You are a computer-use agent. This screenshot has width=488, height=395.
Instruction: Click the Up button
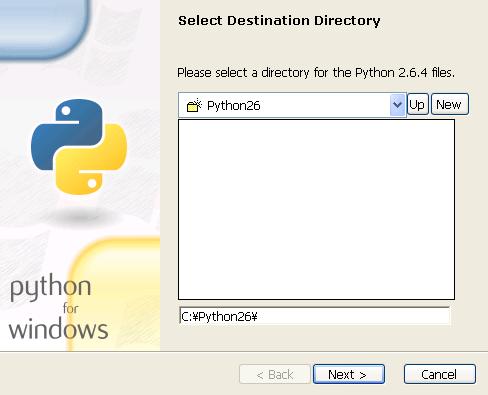(417, 104)
